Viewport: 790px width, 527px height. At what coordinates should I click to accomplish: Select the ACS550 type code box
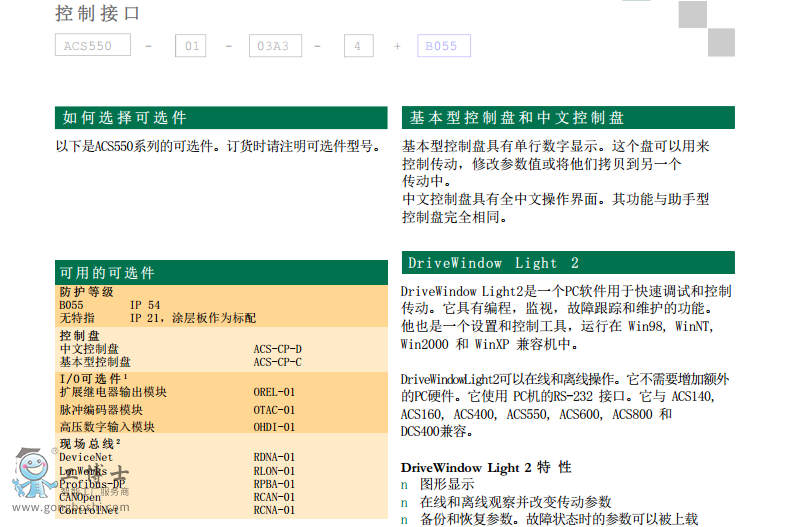point(92,46)
